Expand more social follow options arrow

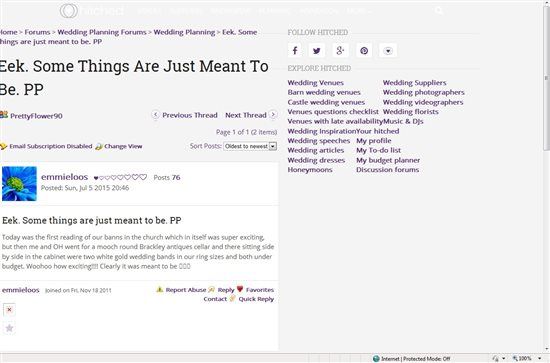[x=388, y=51]
